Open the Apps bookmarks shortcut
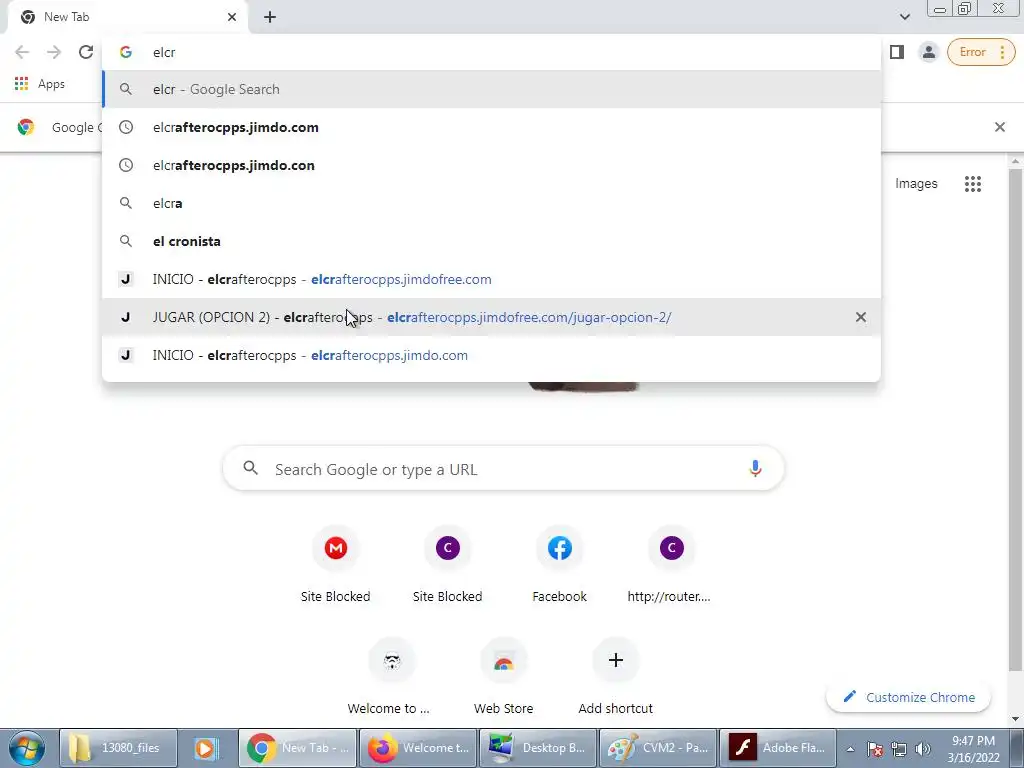Screen dimensions: 1024x768 pyautogui.click(x=40, y=84)
